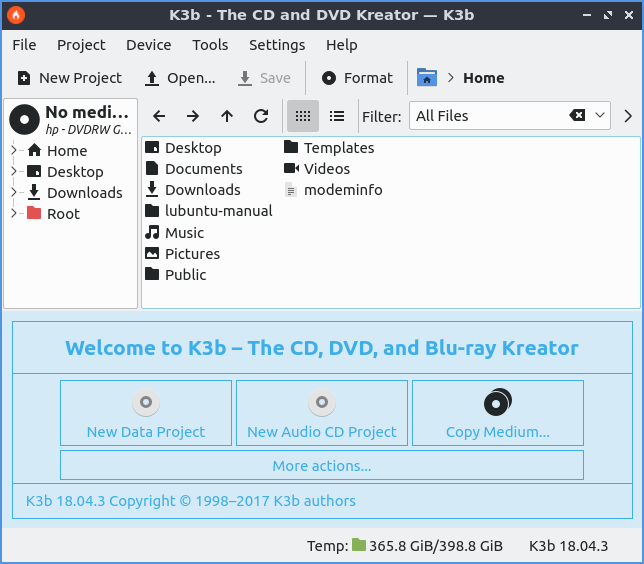Click the Copy Medium button
The height and width of the screenshot is (564, 644).
[497, 413]
